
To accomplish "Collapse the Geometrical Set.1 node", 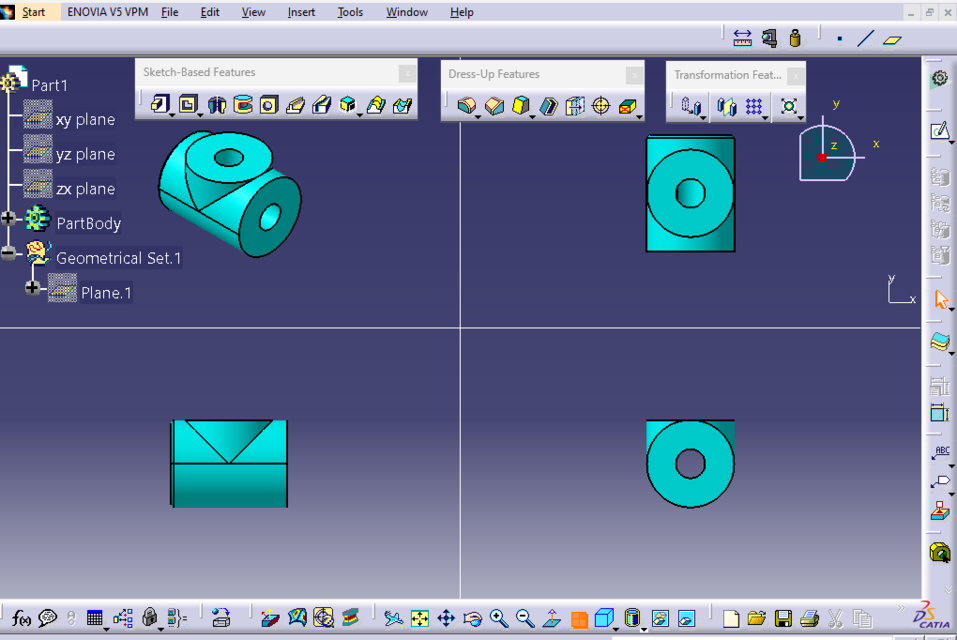I will (8, 255).
